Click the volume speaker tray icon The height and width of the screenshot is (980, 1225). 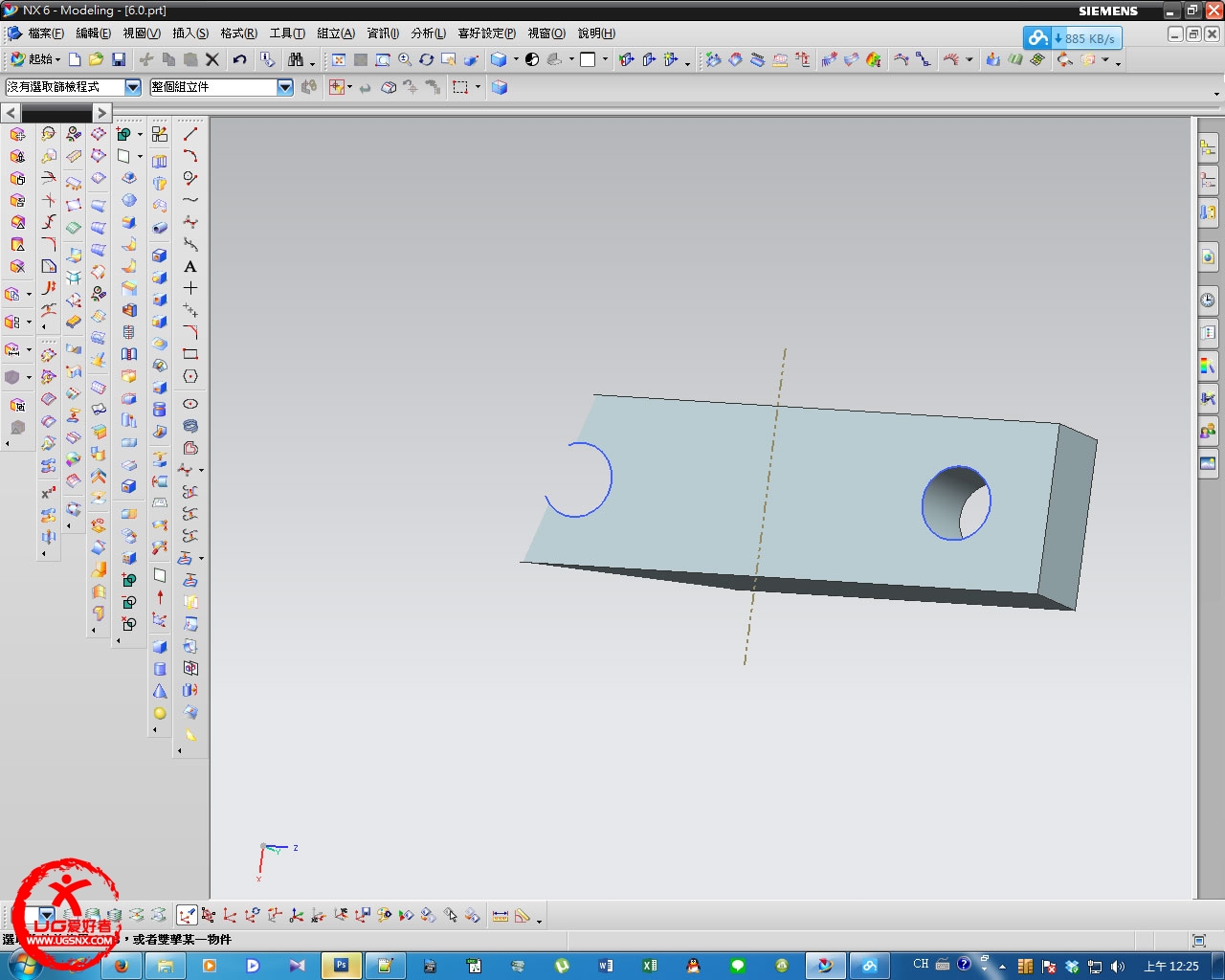tap(1117, 966)
